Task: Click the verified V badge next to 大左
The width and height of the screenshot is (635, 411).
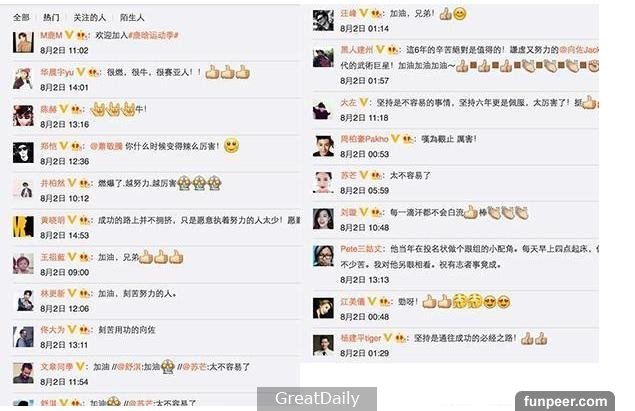Action: tap(363, 102)
